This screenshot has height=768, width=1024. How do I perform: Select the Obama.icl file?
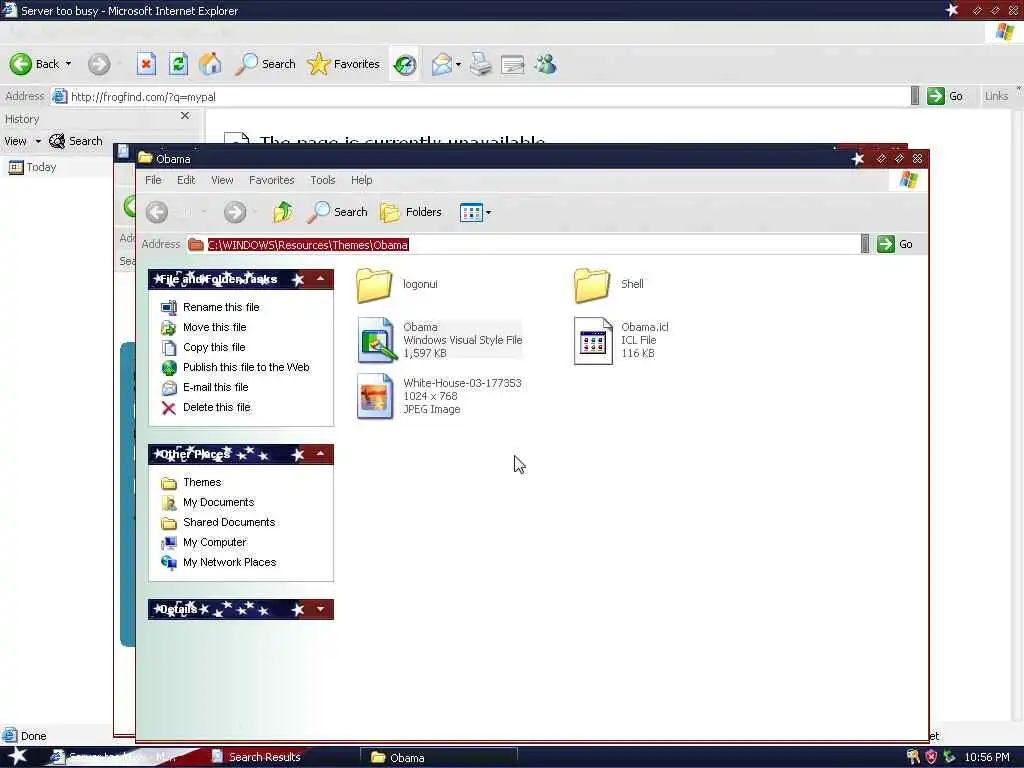(x=621, y=340)
